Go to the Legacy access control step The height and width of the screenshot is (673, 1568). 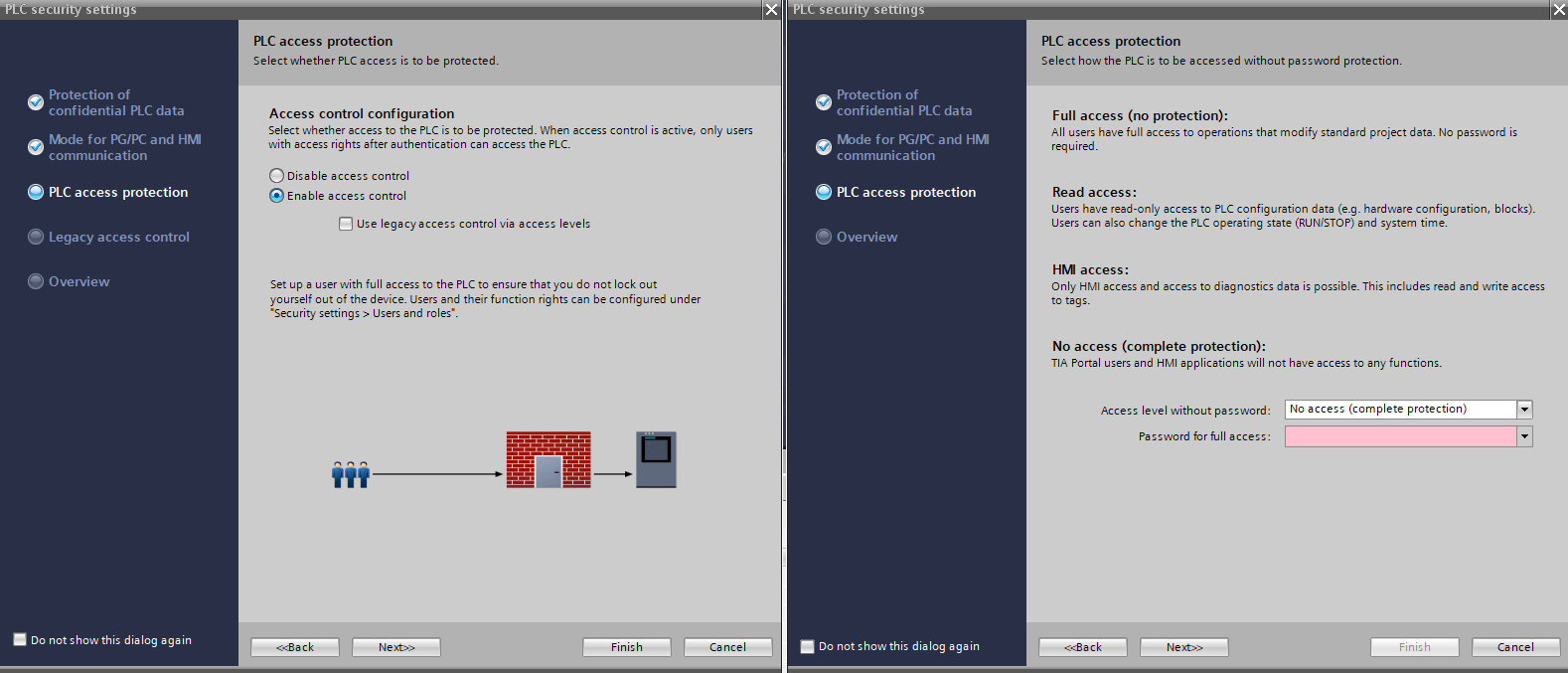tap(118, 237)
